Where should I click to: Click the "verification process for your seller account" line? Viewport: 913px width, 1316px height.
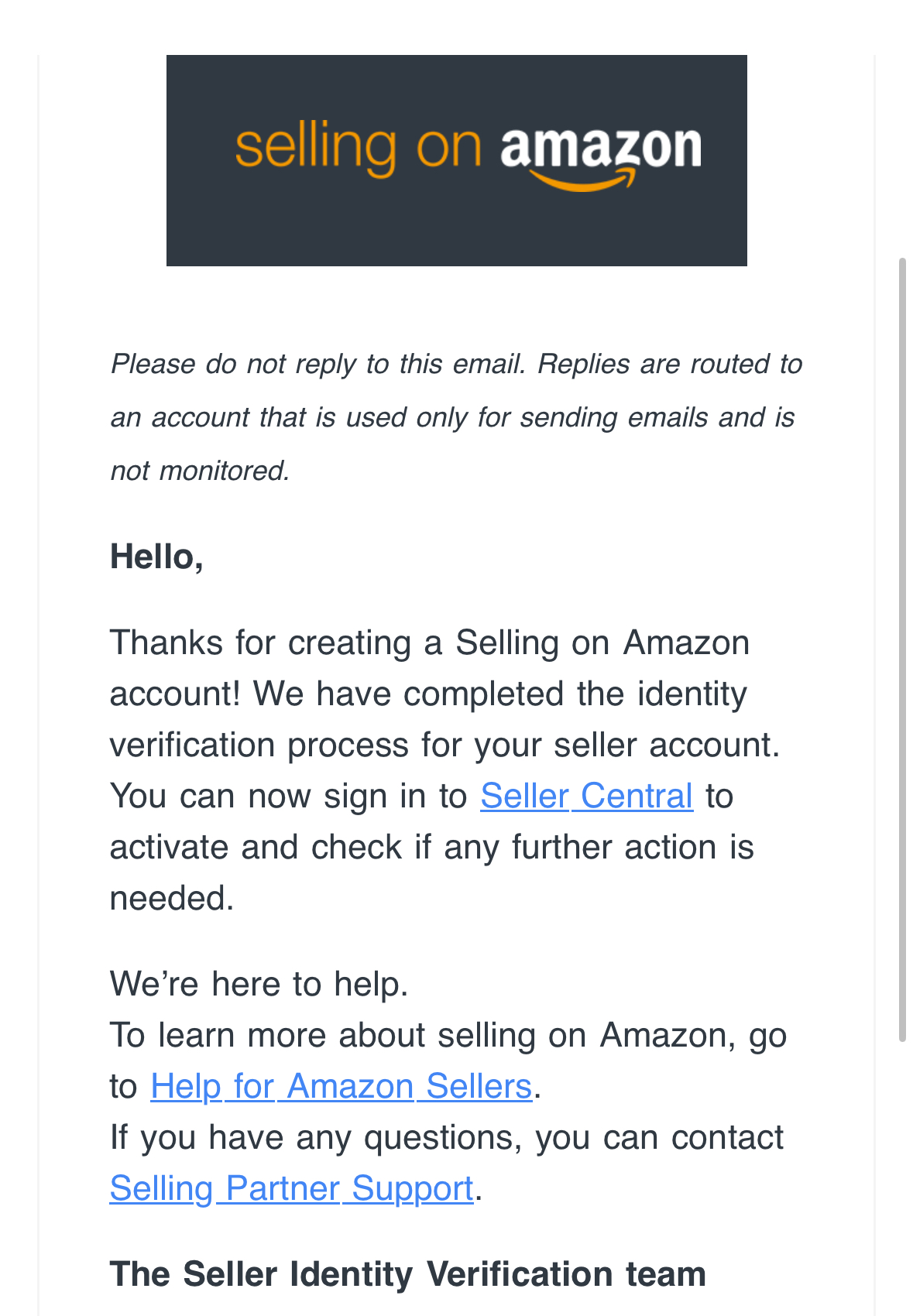444,745
